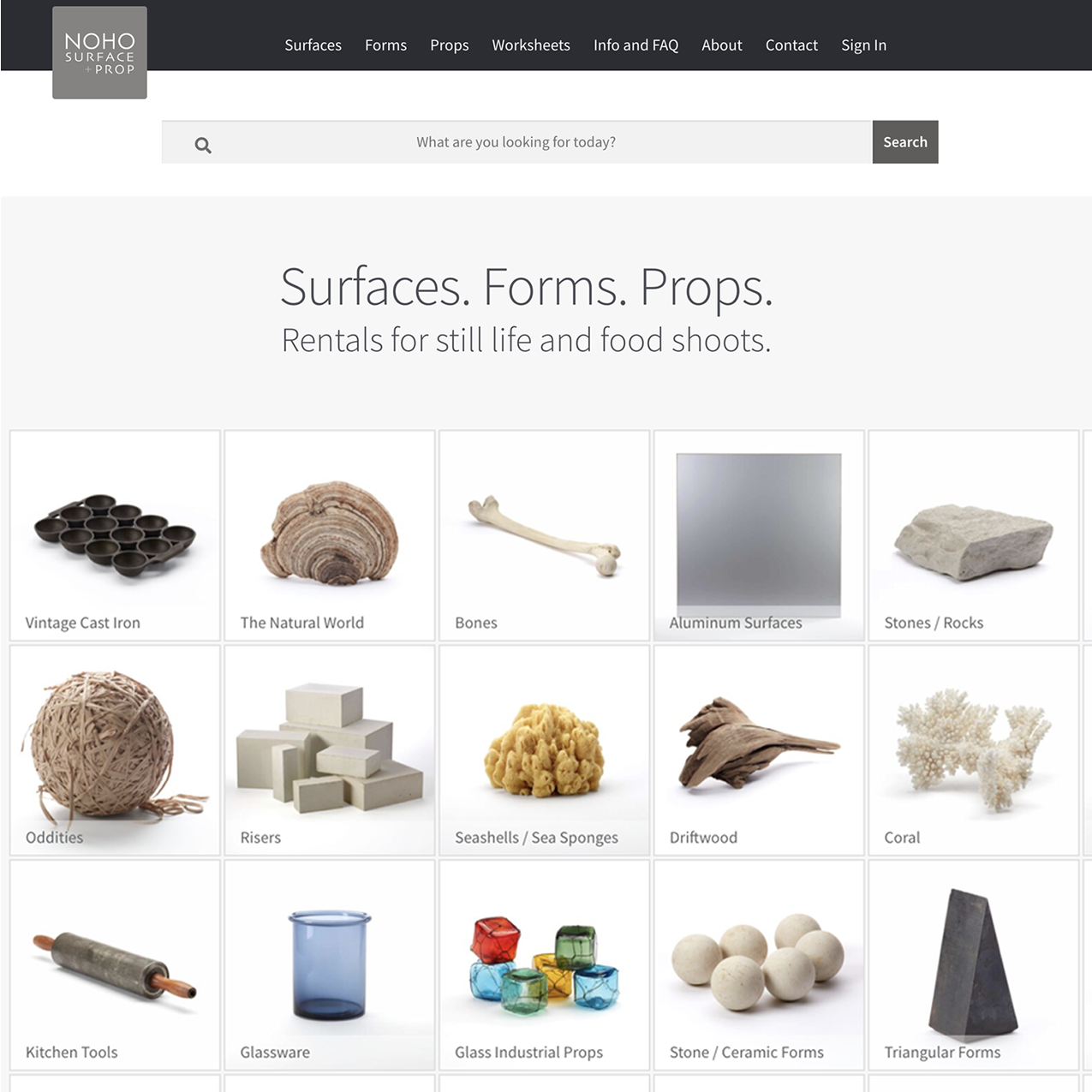Open the Driftwood category tile
Image resolution: width=1092 pixels, height=1092 pixels.
pos(759,750)
